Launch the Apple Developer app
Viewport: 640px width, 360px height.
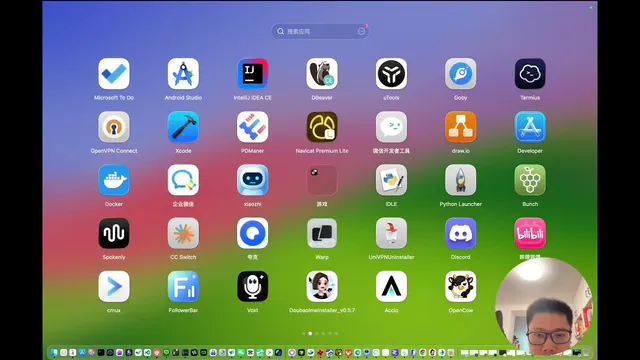coord(530,127)
